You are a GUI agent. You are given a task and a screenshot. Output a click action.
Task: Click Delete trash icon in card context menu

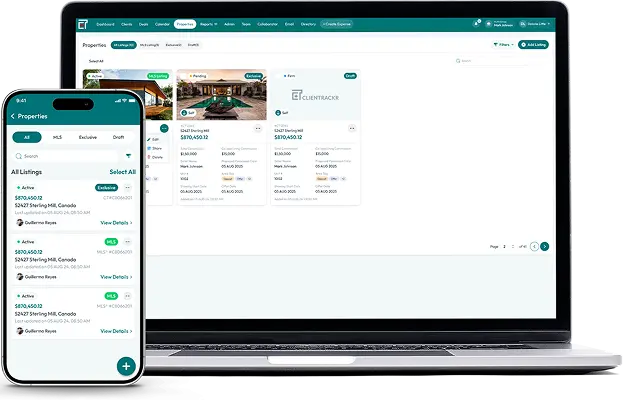pos(149,157)
